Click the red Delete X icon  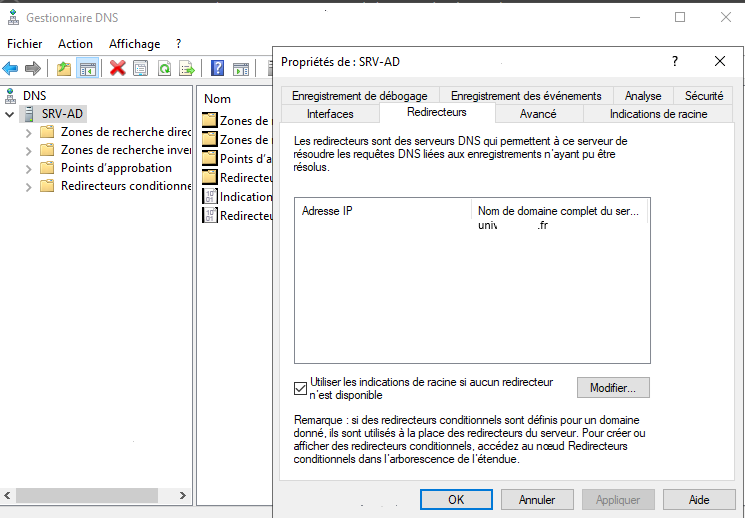click(118, 68)
